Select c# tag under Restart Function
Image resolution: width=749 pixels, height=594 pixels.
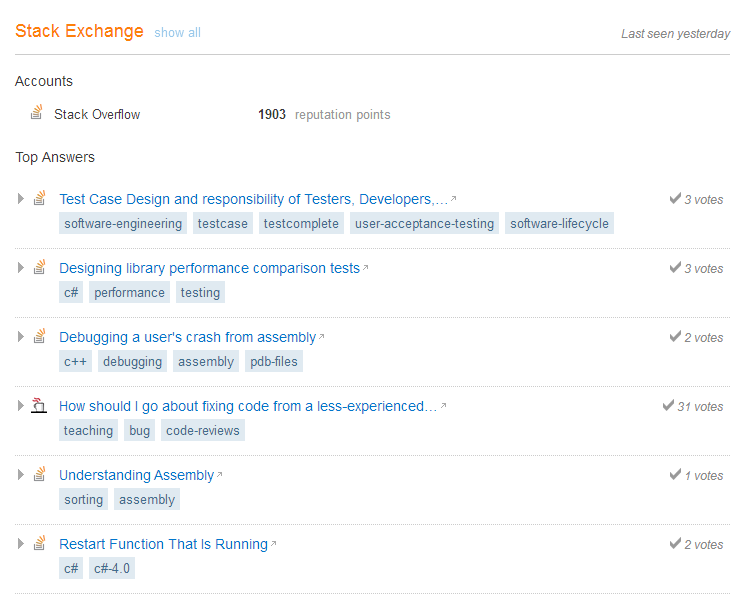[x=71, y=568]
